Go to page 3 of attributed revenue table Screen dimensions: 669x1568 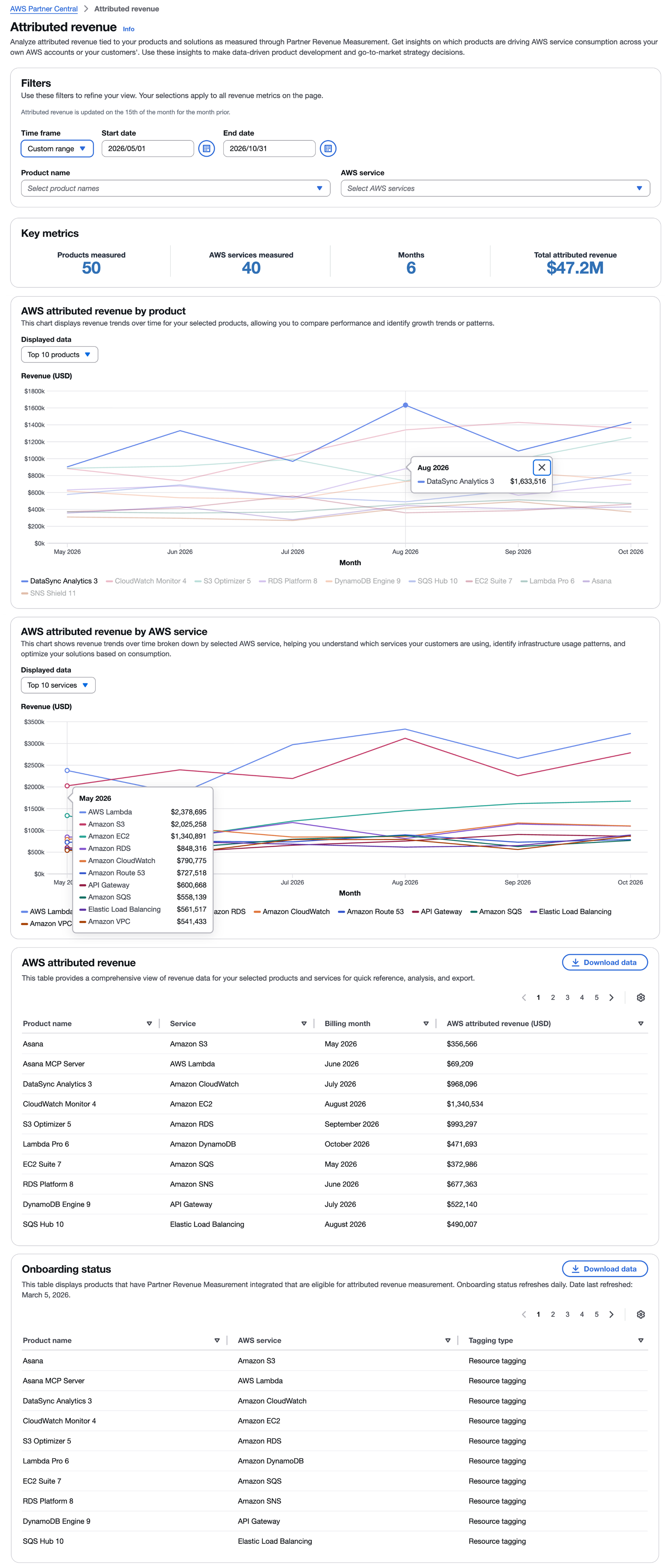[x=568, y=998]
